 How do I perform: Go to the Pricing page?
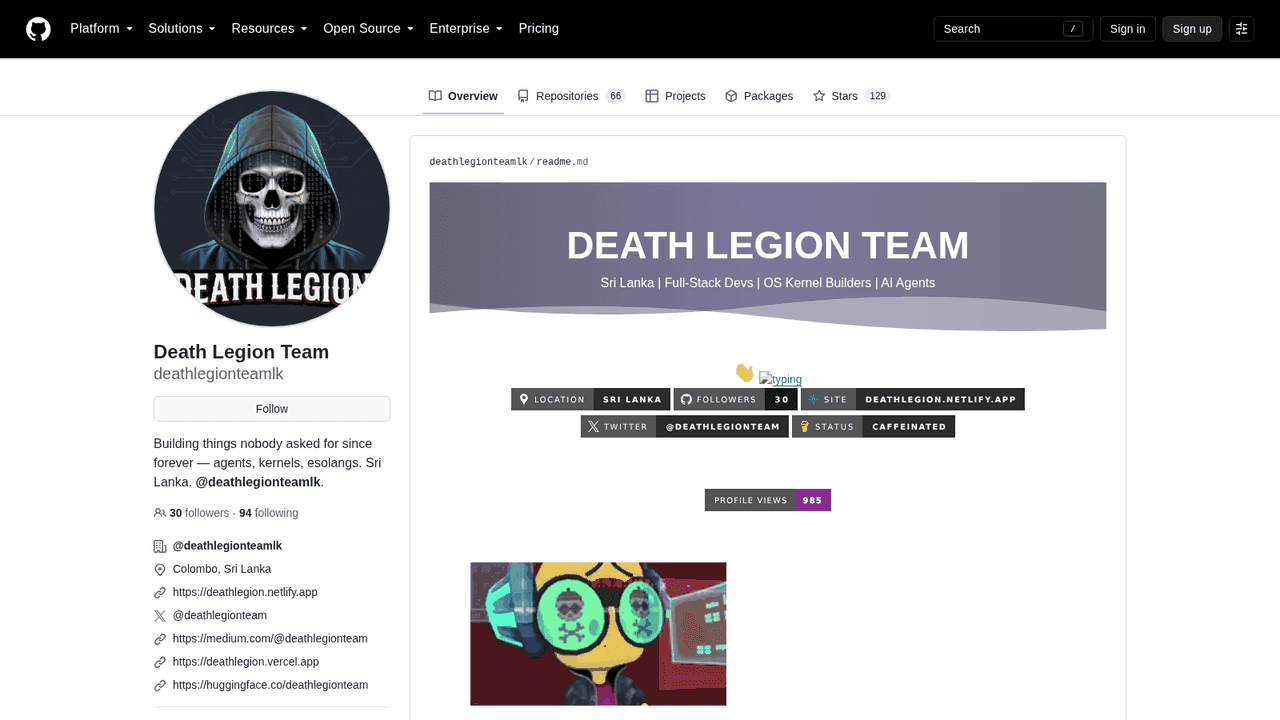point(539,29)
